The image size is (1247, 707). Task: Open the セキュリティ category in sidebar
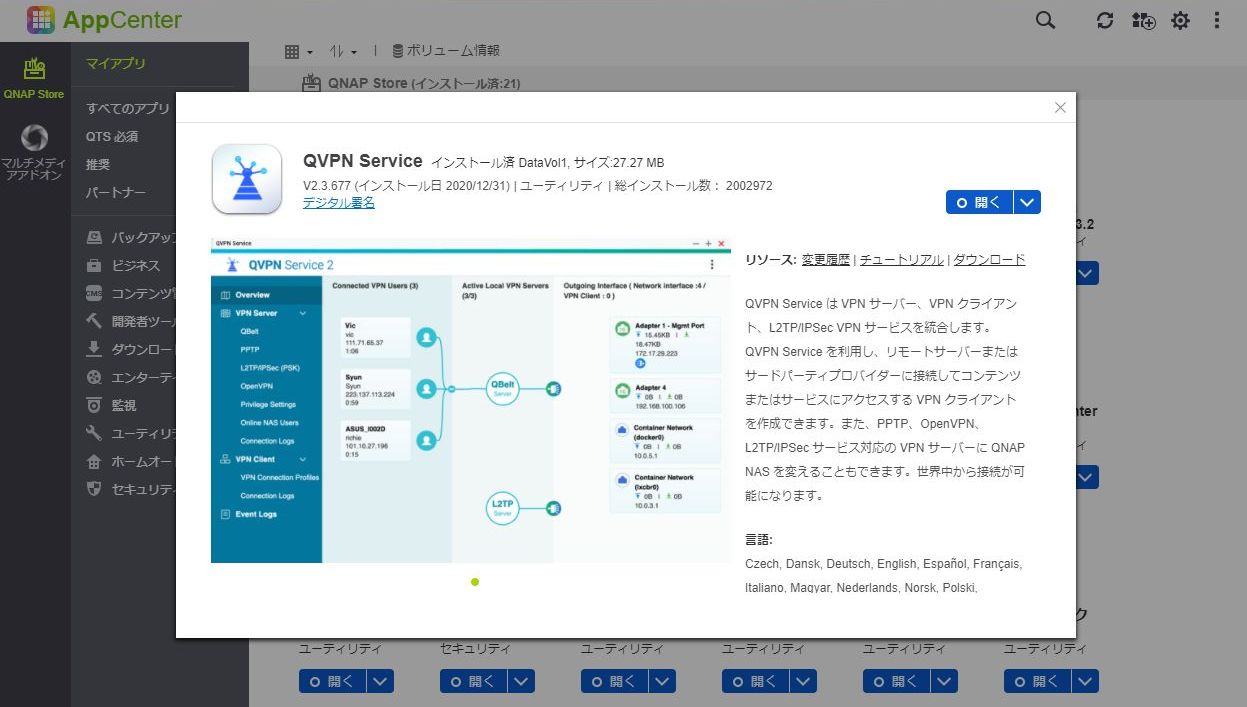[132, 490]
